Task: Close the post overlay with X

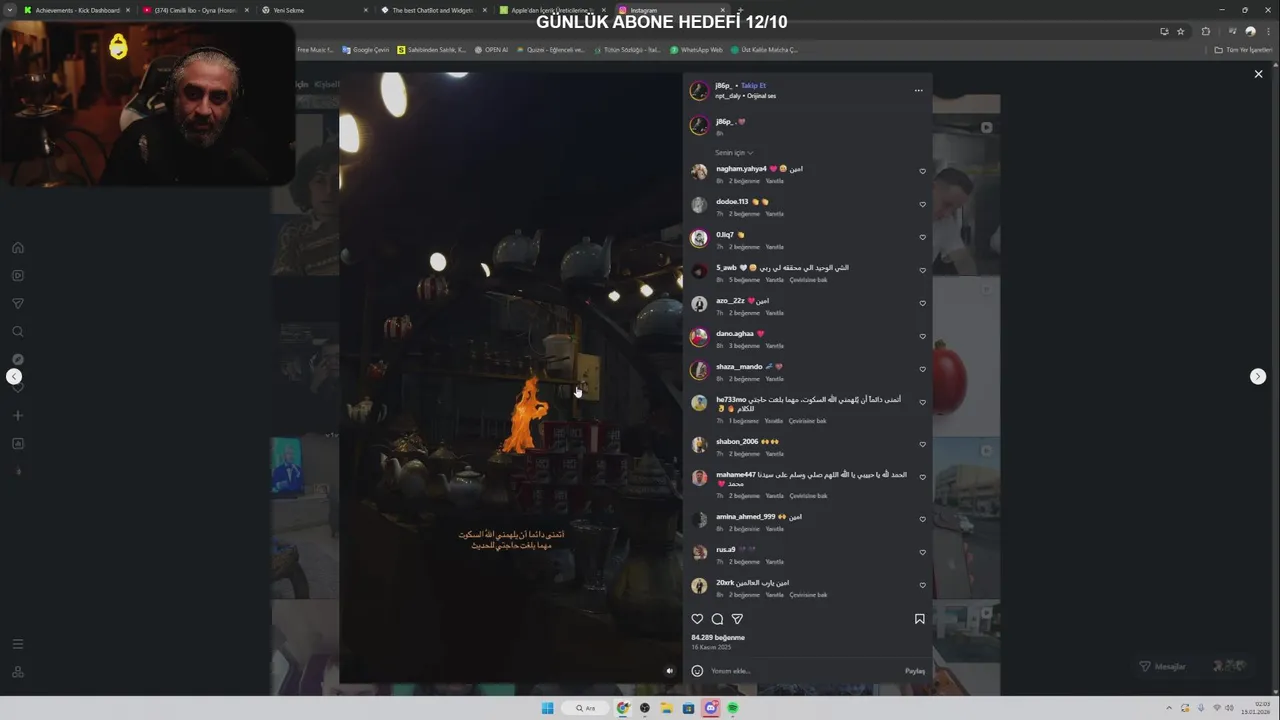Action: (1258, 74)
